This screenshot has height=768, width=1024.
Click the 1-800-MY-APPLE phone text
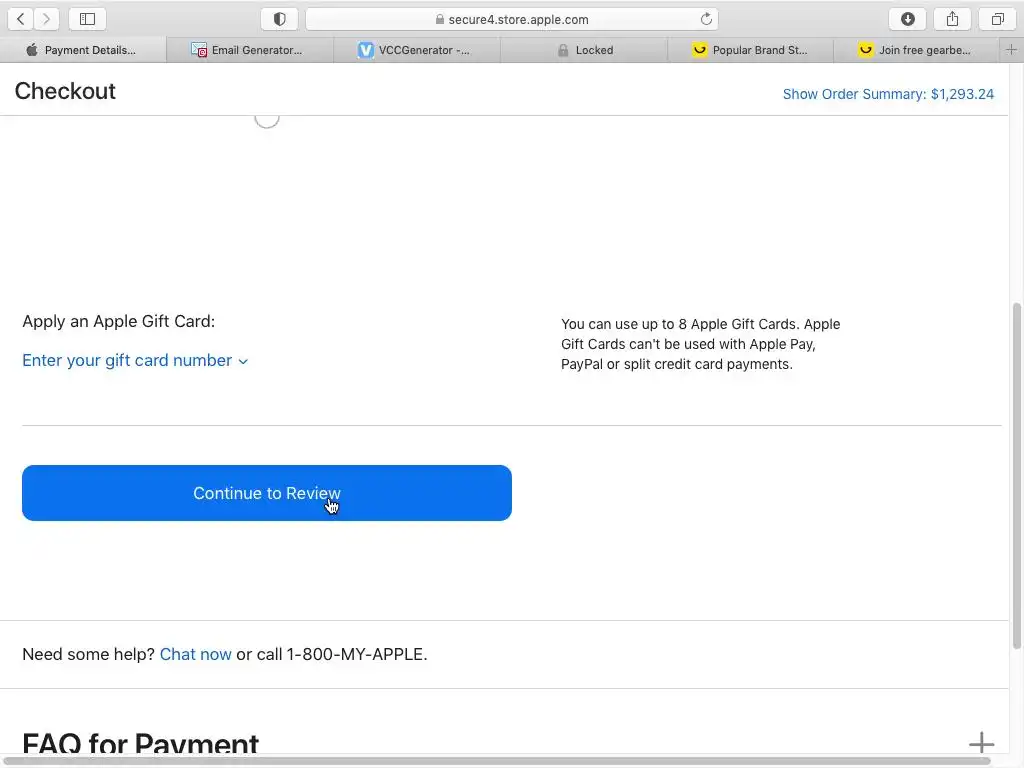point(355,654)
